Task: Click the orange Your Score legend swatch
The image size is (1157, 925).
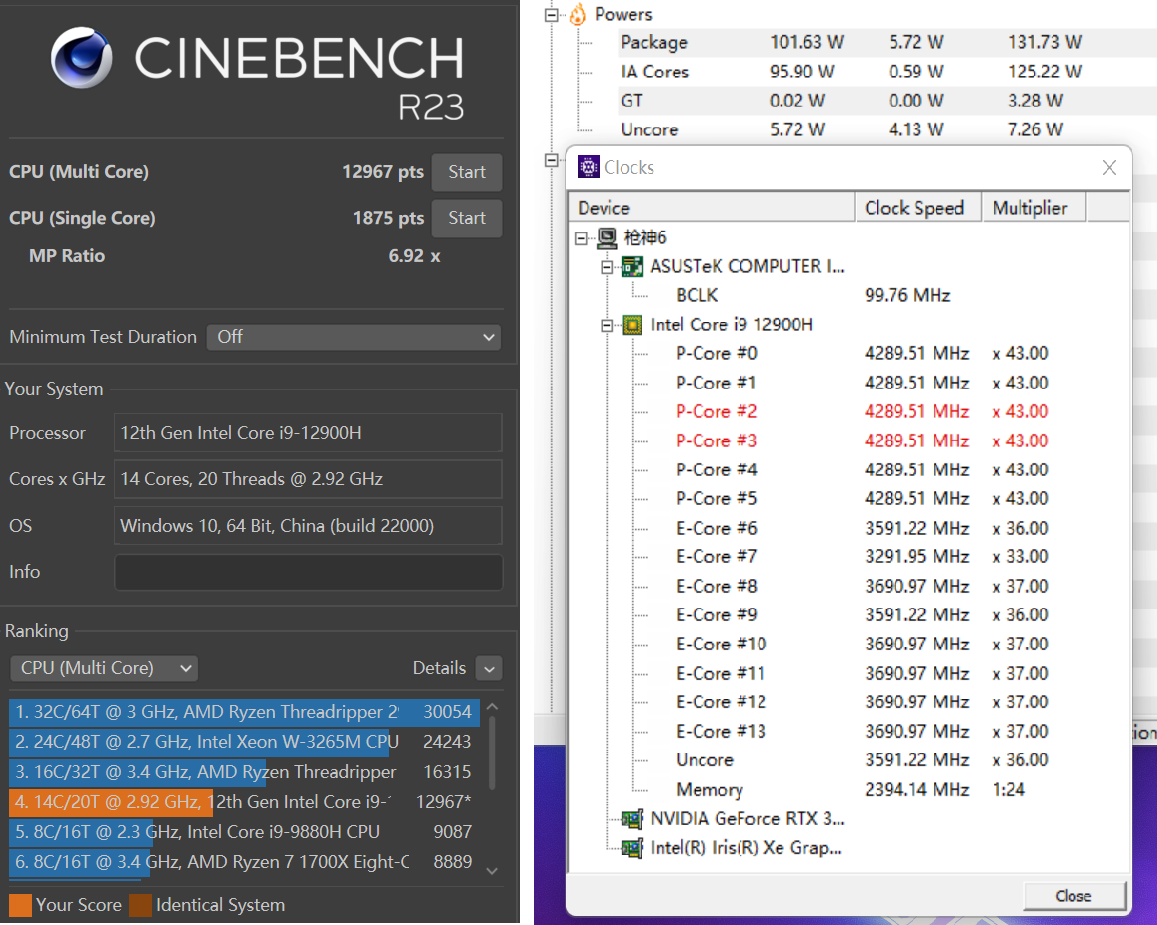Action: coord(20,905)
